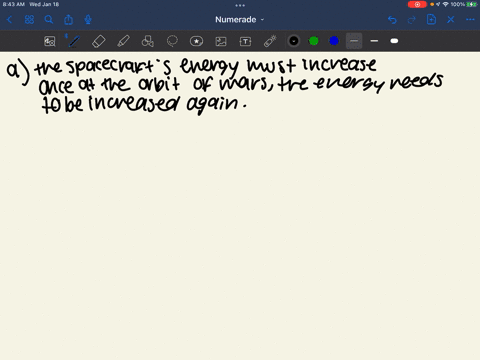
Task: Undo the last stroke
Action: pyautogui.click(x=392, y=20)
